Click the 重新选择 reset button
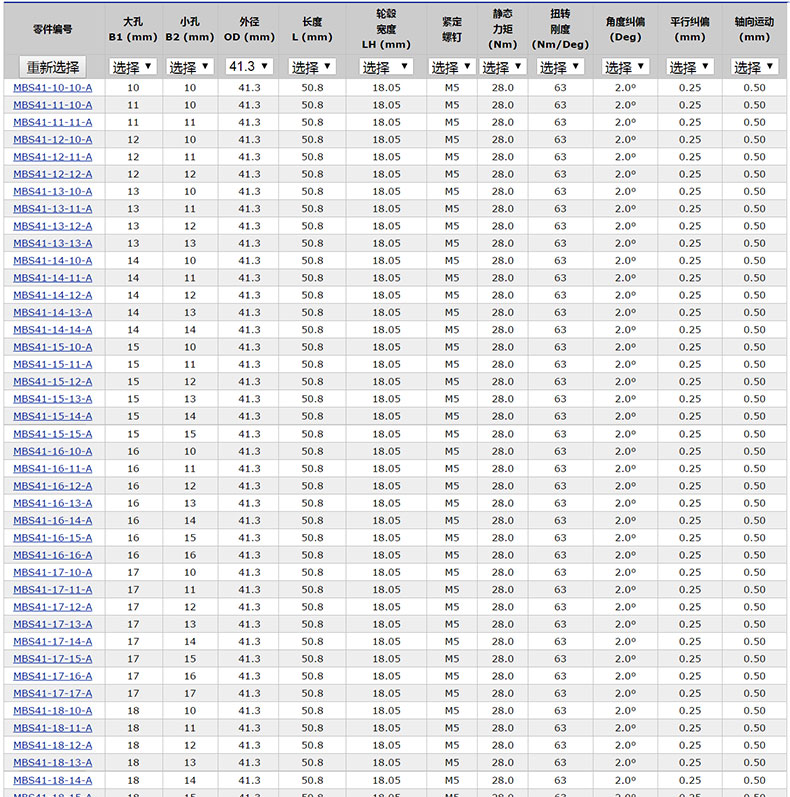 pos(53,67)
